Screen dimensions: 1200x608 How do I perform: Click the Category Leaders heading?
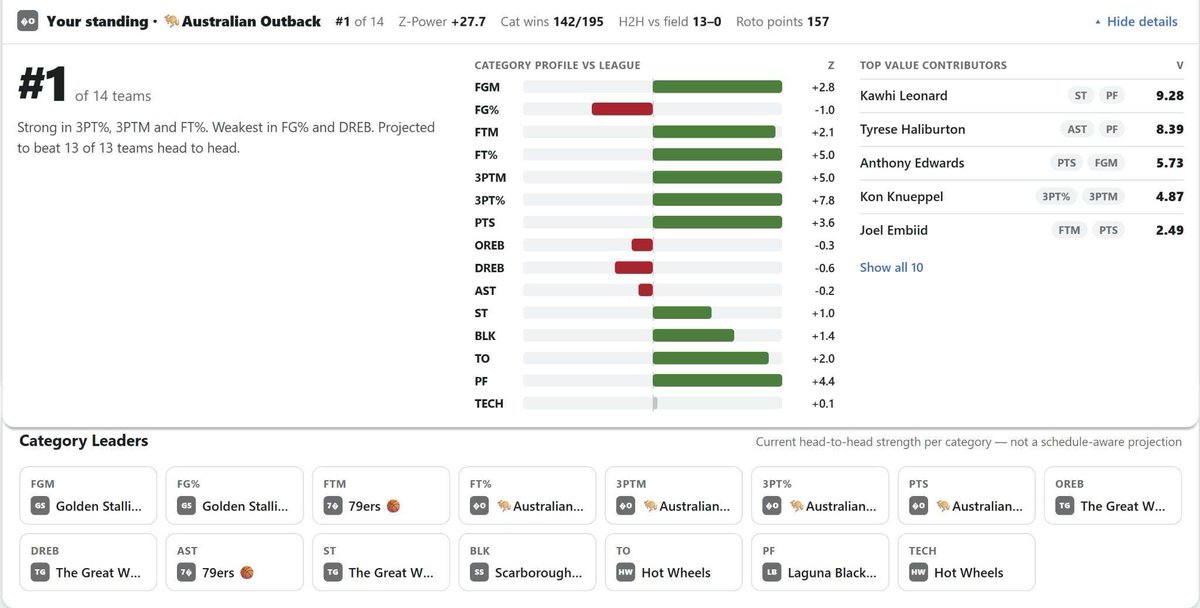click(84, 441)
